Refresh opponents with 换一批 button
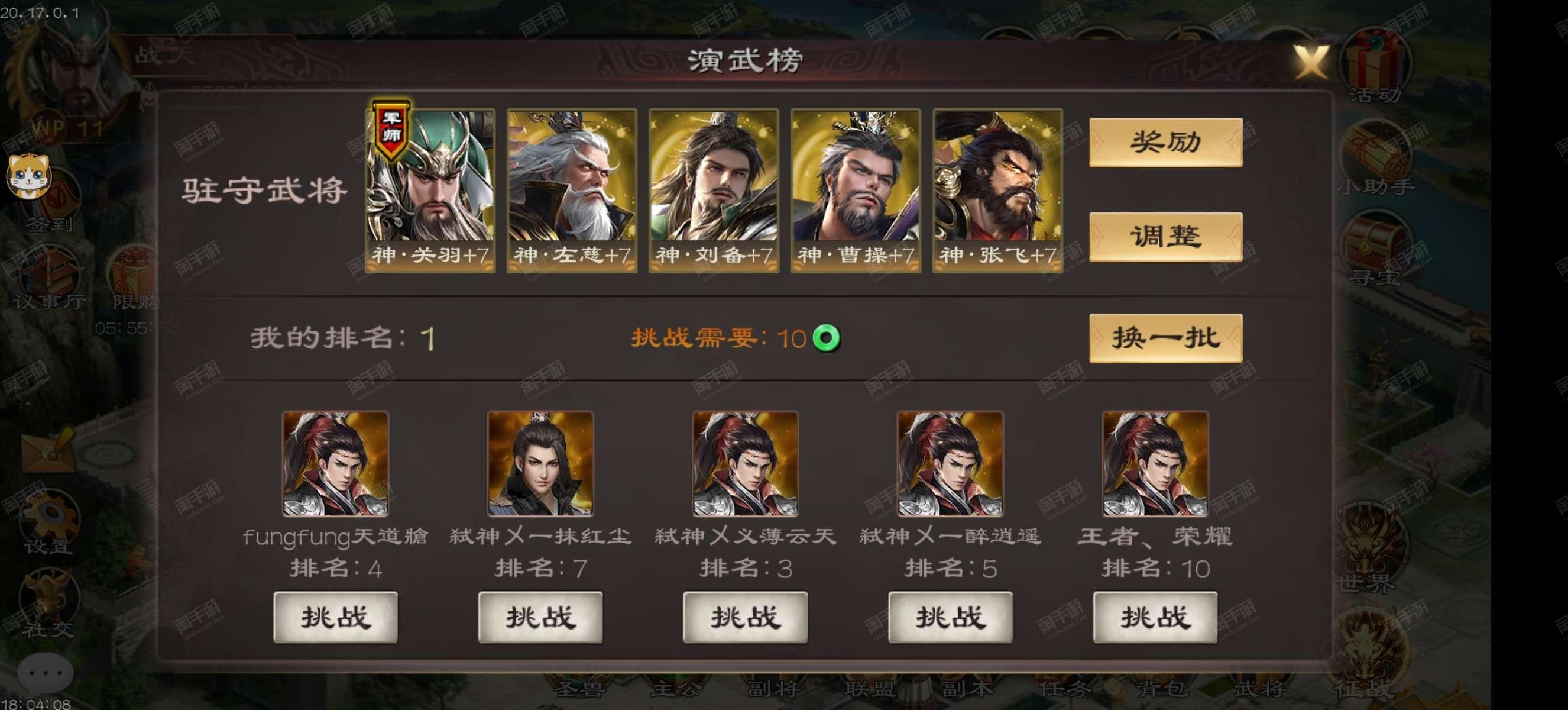The width and height of the screenshot is (1568, 710). pyautogui.click(x=1165, y=338)
